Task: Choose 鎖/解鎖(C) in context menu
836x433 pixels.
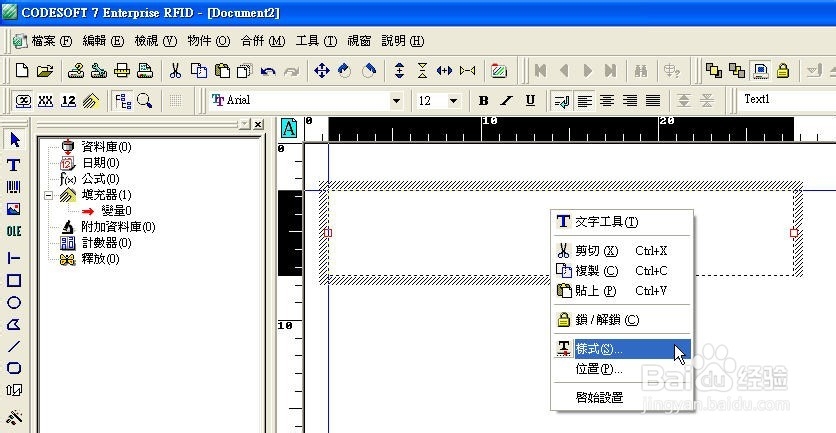Action: click(x=623, y=320)
